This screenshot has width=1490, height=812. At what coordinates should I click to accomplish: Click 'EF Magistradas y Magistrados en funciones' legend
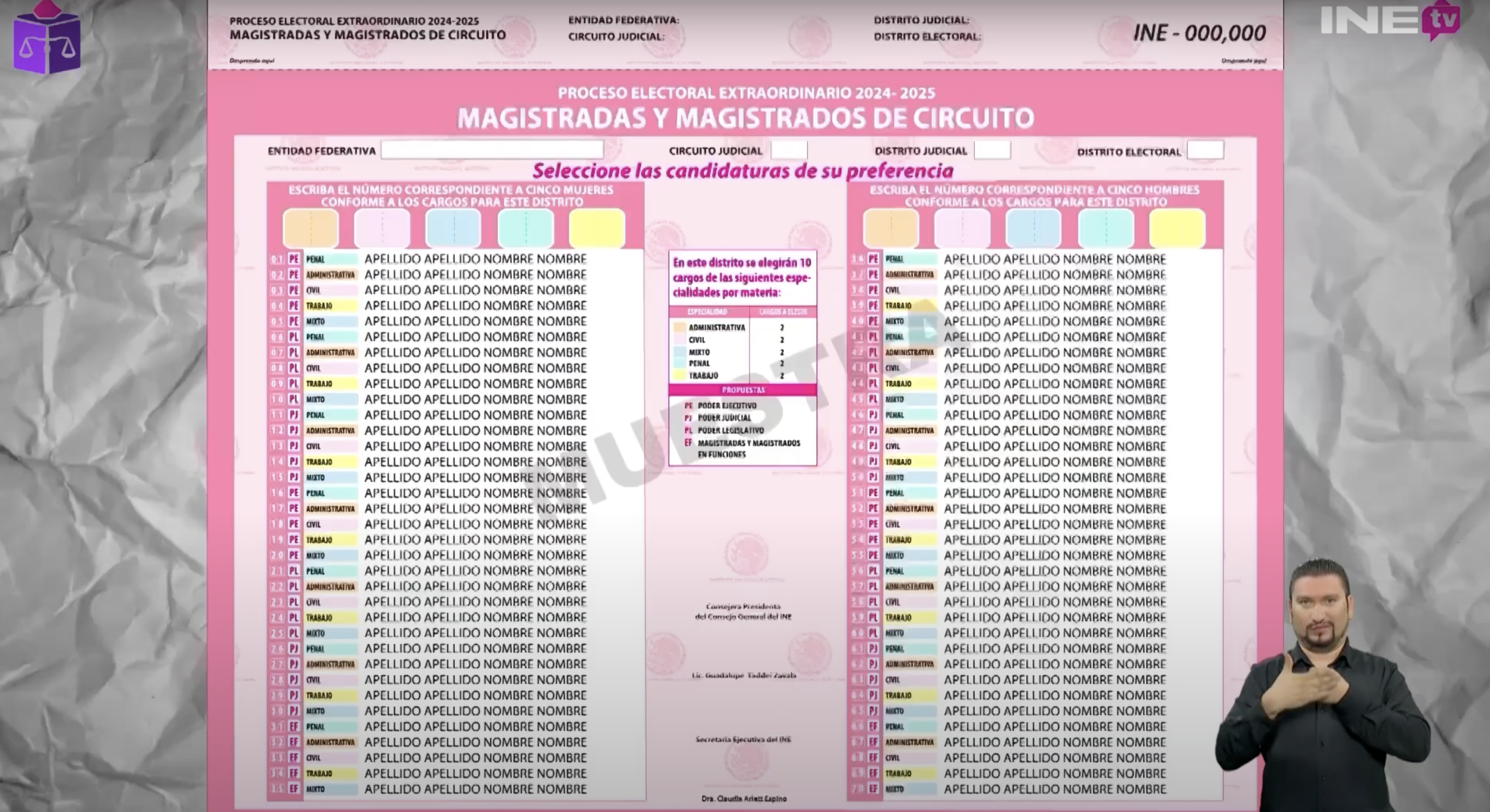(743, 448)
